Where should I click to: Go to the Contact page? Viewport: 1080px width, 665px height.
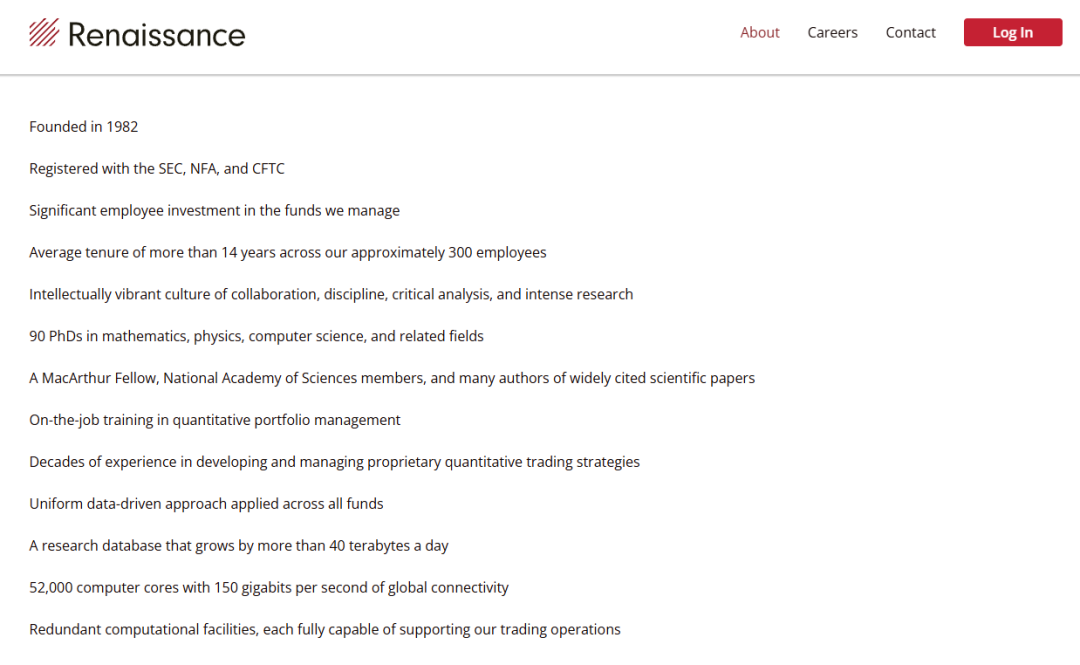[x=911, y=32]
